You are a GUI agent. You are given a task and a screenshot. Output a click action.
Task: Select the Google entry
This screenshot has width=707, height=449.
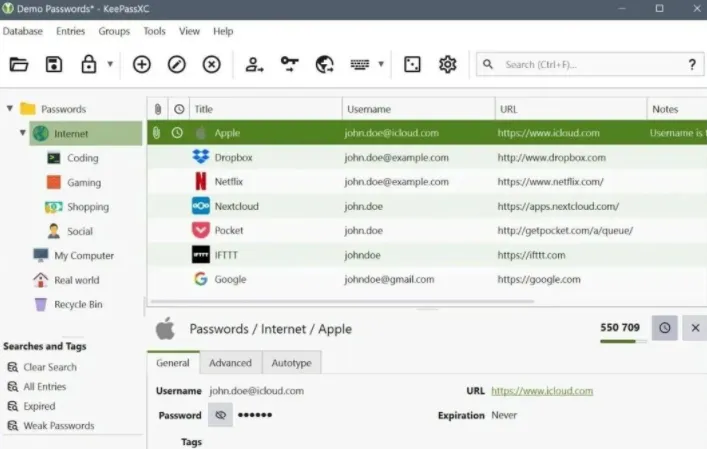(x=427, y=279)
